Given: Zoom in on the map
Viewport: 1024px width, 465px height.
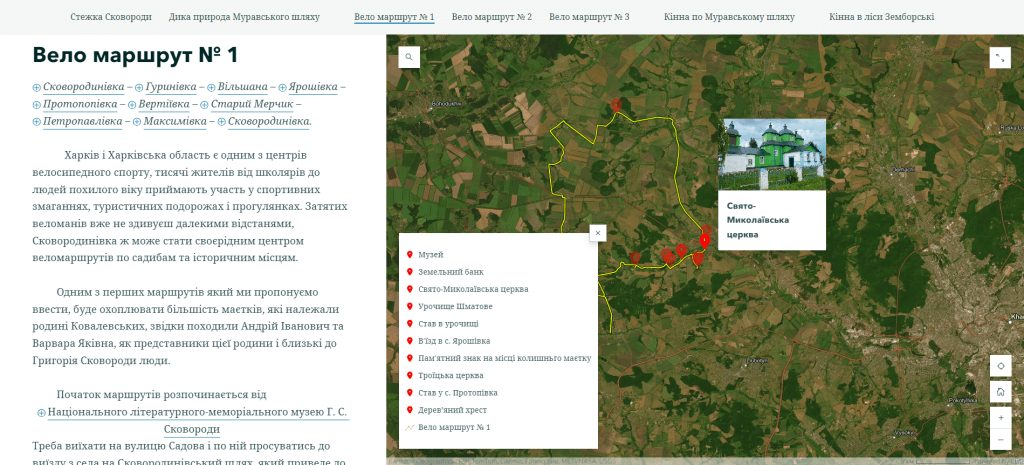Looking at the screenshot, I should [x=1000, y=417].
